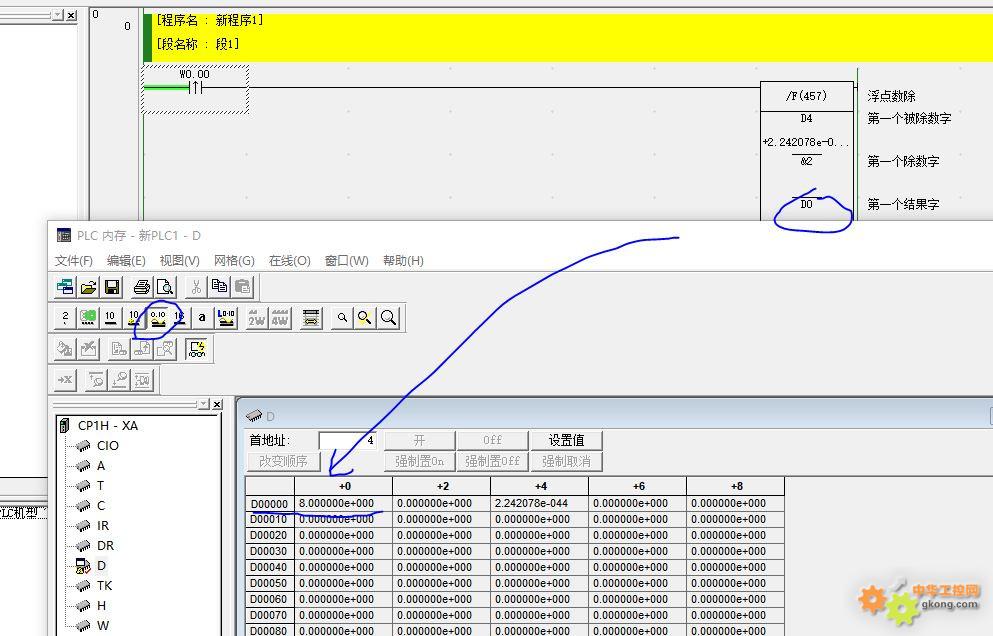The width and height of the screenshot is (993, 636).
Task: Click the /F(457) instruction block header
Action: [x=806, y=96]
